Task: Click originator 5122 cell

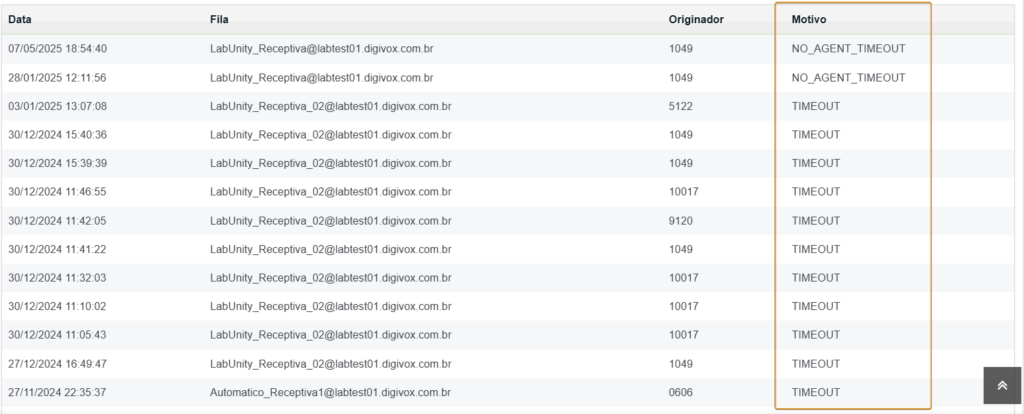Action: [680, 106]
